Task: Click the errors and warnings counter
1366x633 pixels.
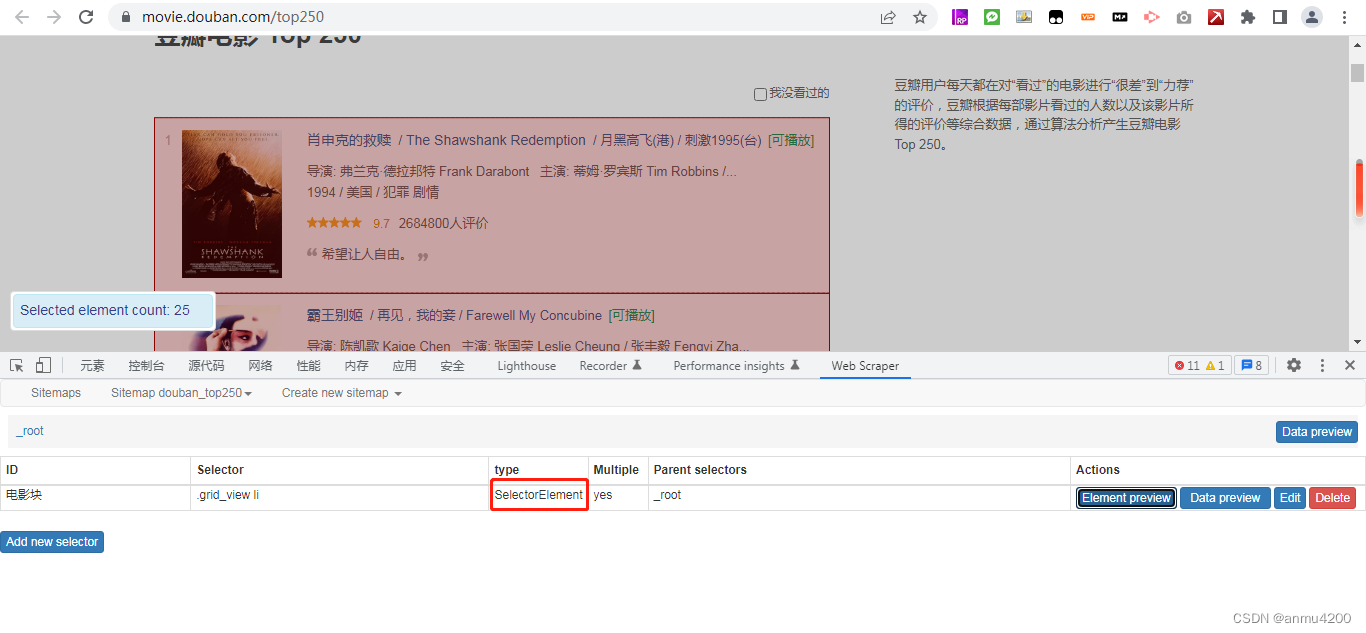Action: pyautogui.click(x=1200, y=365)
